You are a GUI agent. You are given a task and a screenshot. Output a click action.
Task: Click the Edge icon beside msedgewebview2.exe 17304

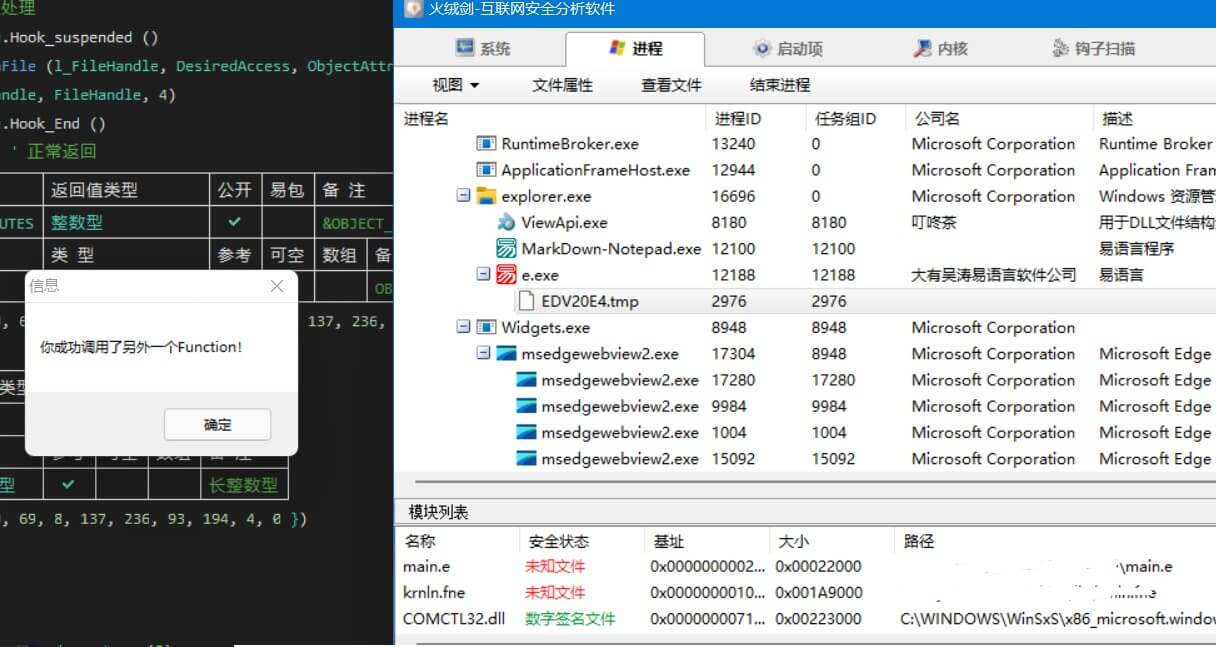(x=506, y=353)
